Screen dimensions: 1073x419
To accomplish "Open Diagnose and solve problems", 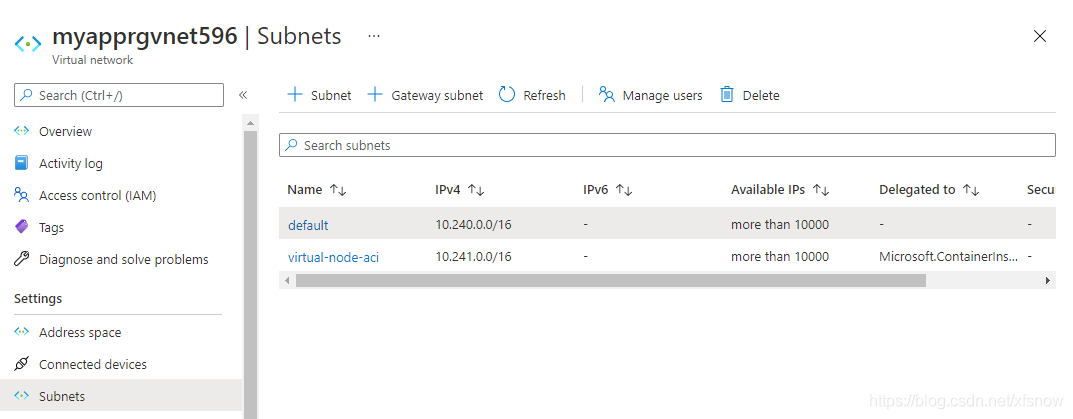I will 123,259.
